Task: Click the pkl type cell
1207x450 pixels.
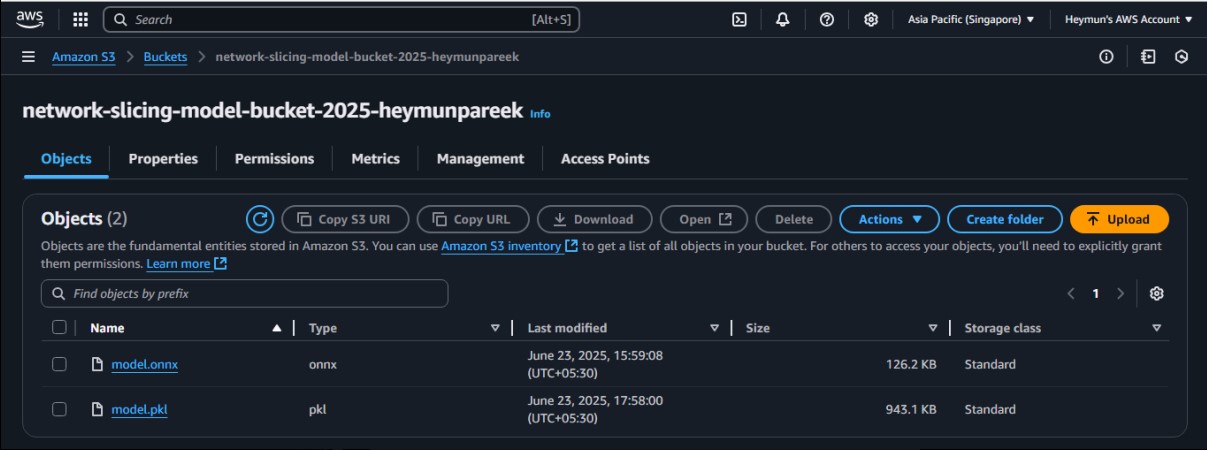Action: 318,410
